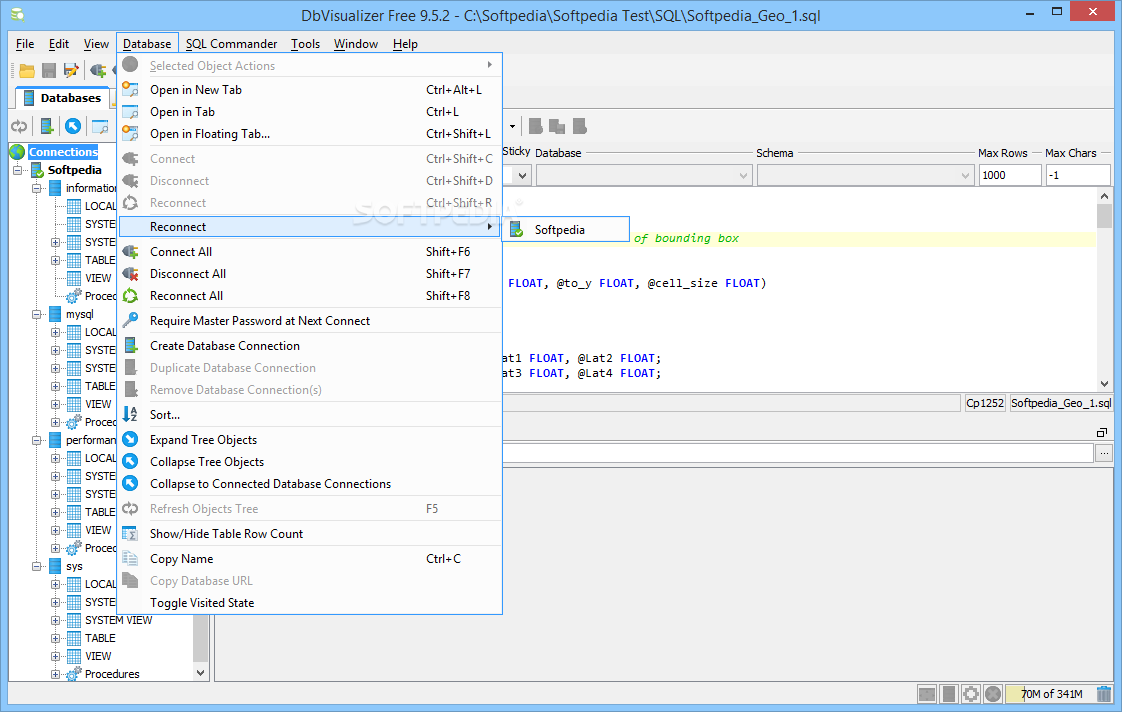Open the Help menu

point(405,44)
